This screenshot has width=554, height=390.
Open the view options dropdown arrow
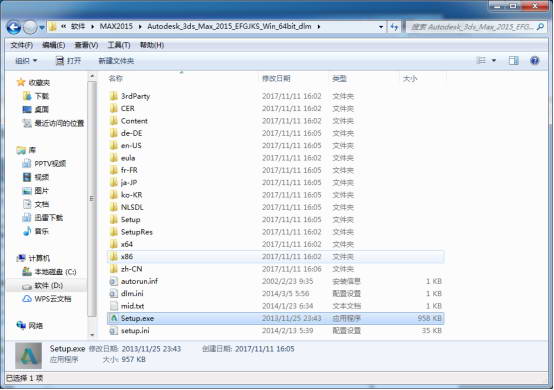click(494, 61)
